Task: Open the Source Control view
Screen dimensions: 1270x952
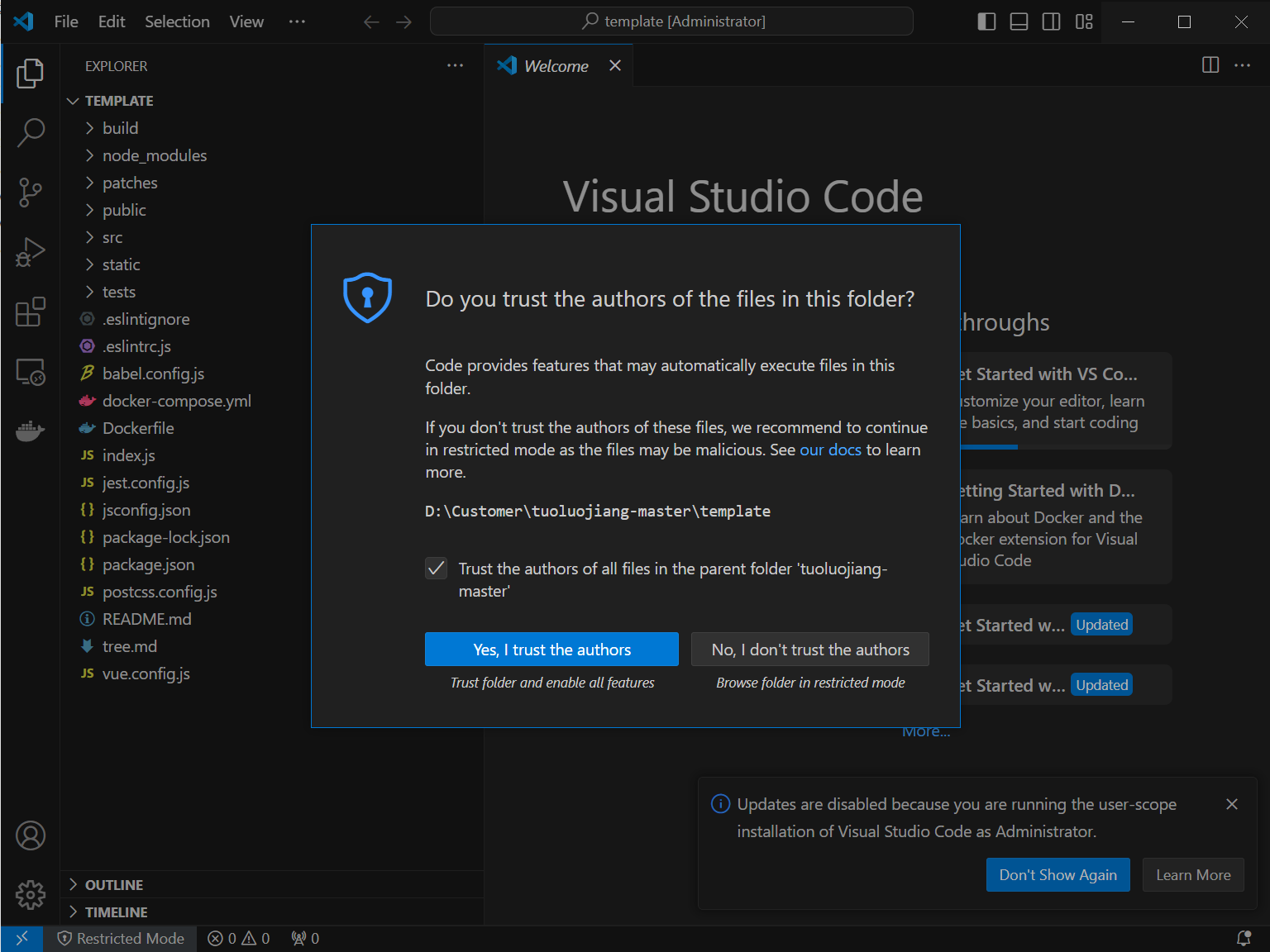Action: point(31,192)
